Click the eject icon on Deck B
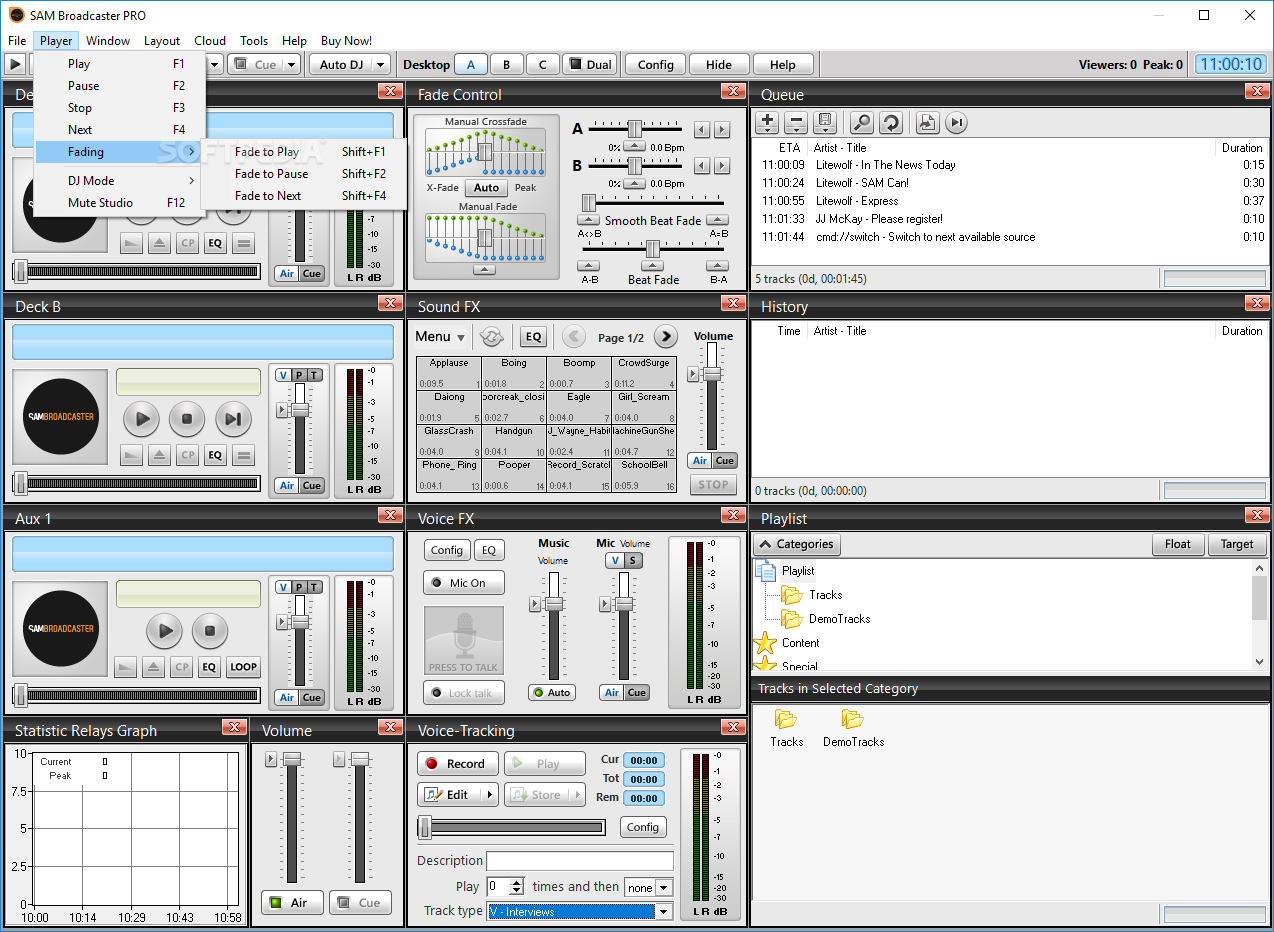1274x932 pixels. pyautogui.click(x=159, y=455)
